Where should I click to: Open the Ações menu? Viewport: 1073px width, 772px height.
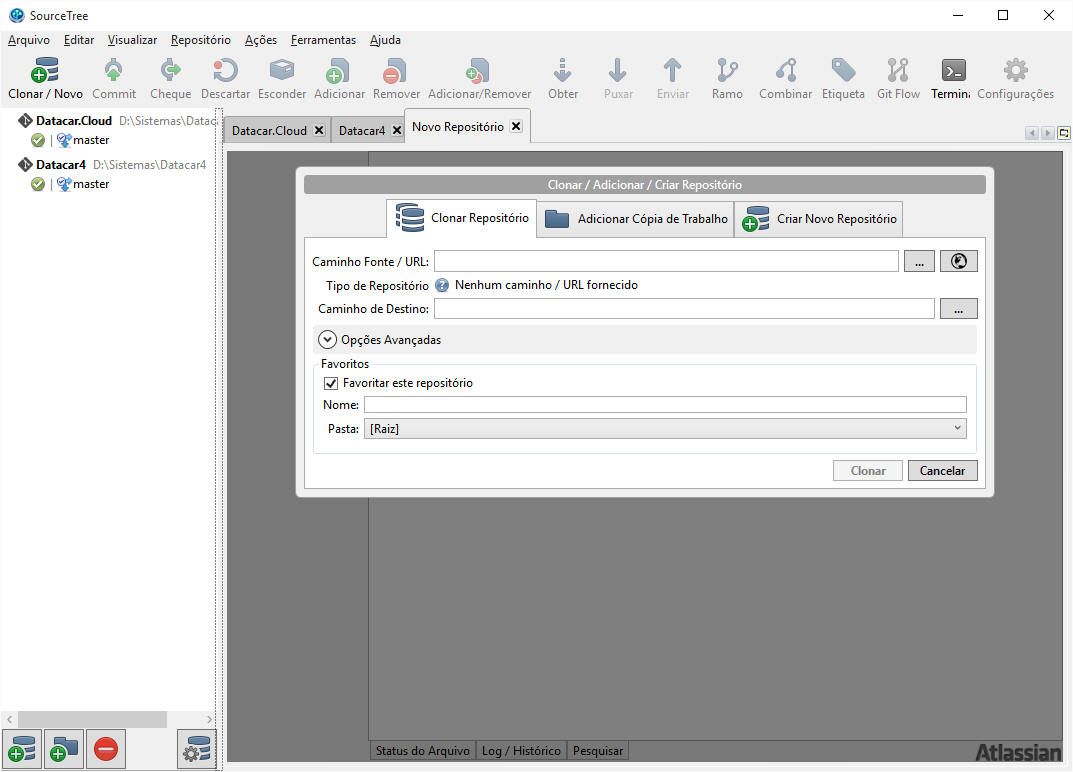[x=261, y=40]
